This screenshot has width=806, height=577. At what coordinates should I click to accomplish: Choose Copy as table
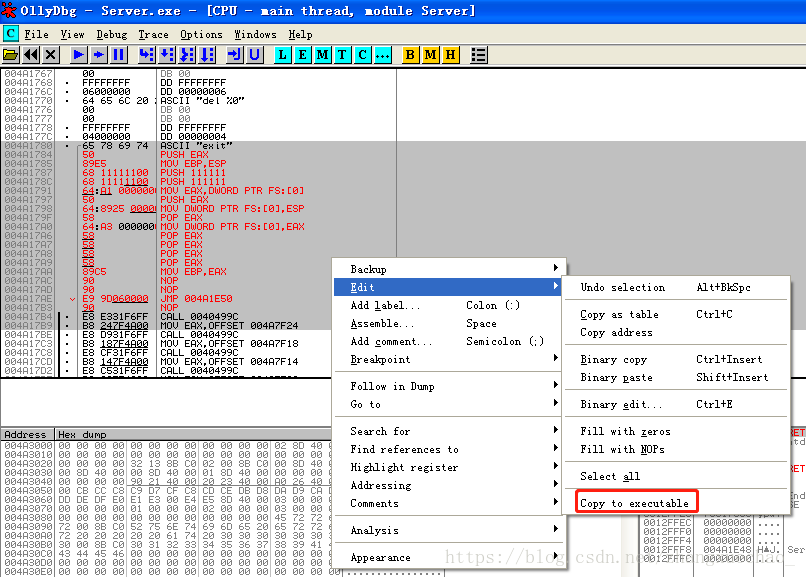click(x=676, y=314)
